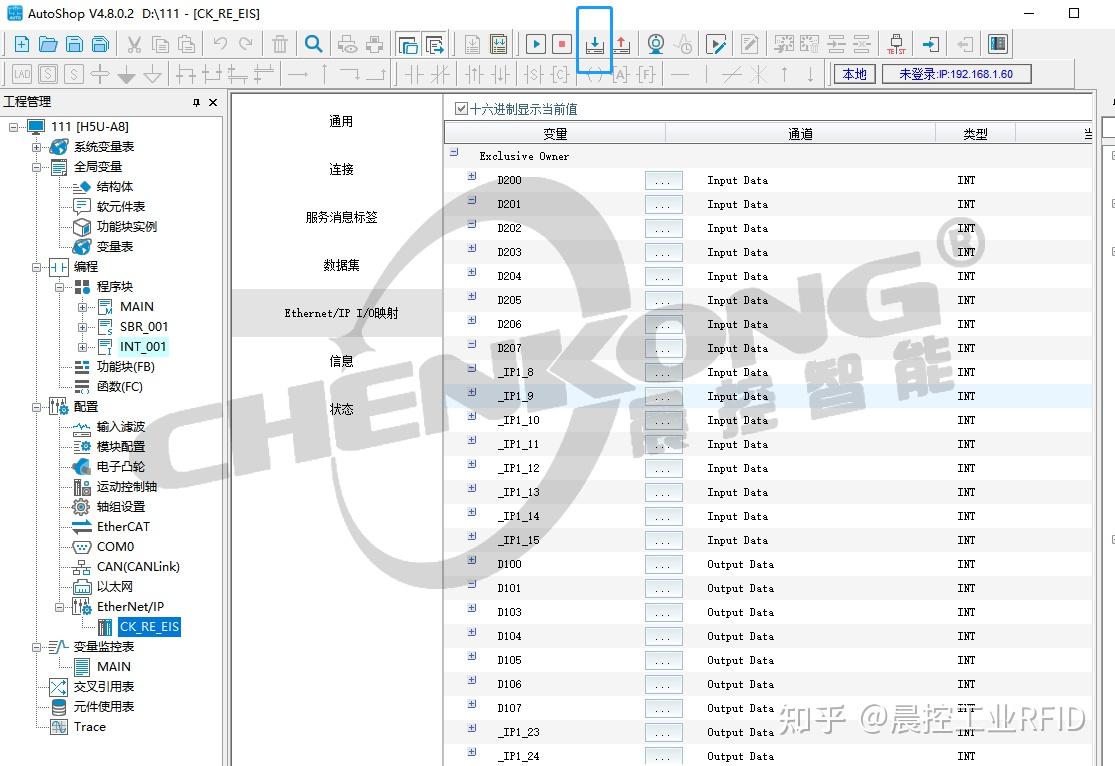
Task: Select INT_001 in program blocks
Action: (x=143, y=346)
